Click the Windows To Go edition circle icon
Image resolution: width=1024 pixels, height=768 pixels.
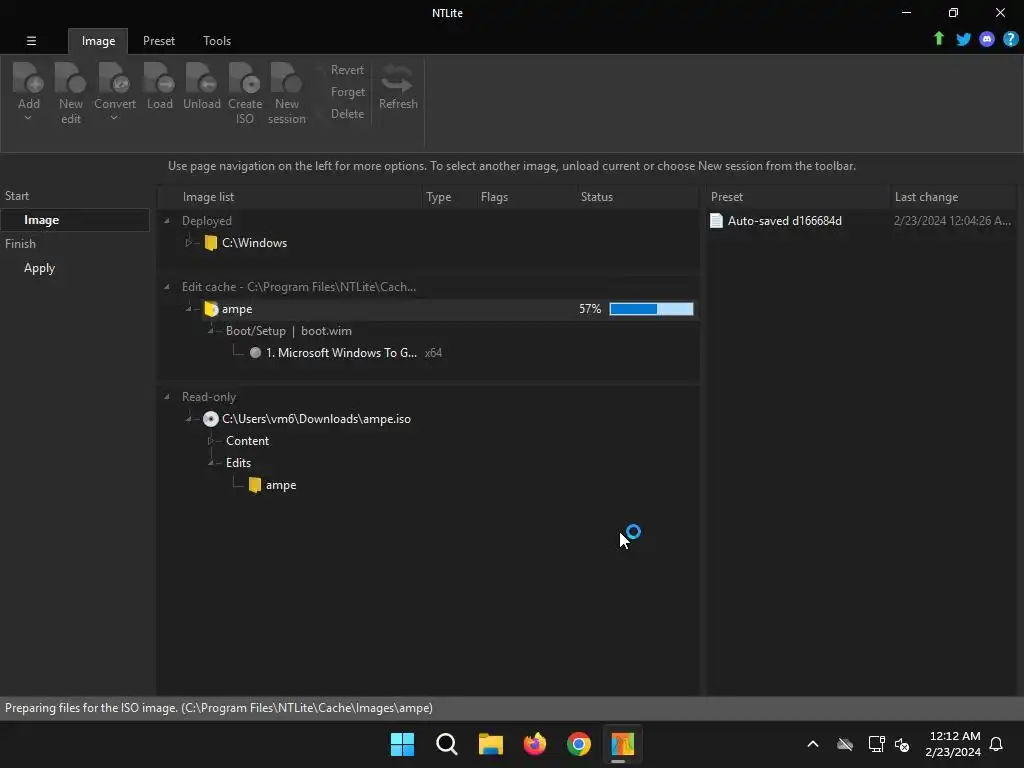(255, 353)
